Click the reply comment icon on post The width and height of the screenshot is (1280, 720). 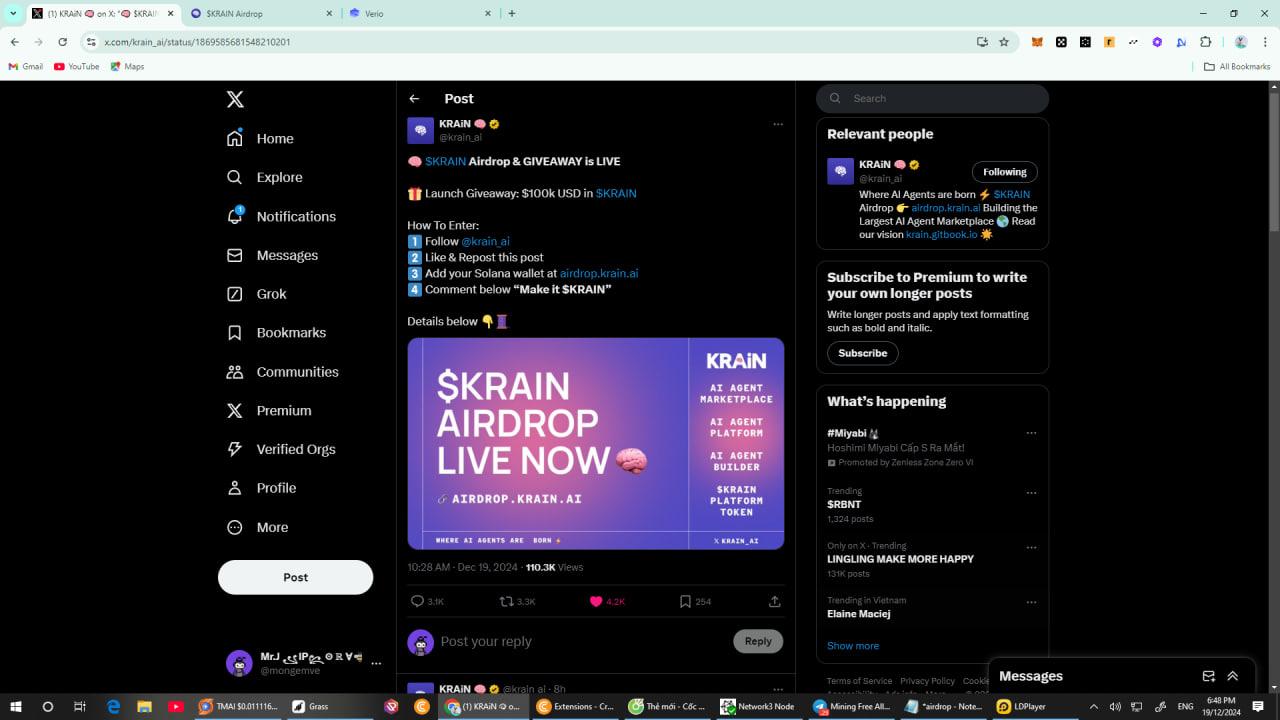tap(418, 601)
